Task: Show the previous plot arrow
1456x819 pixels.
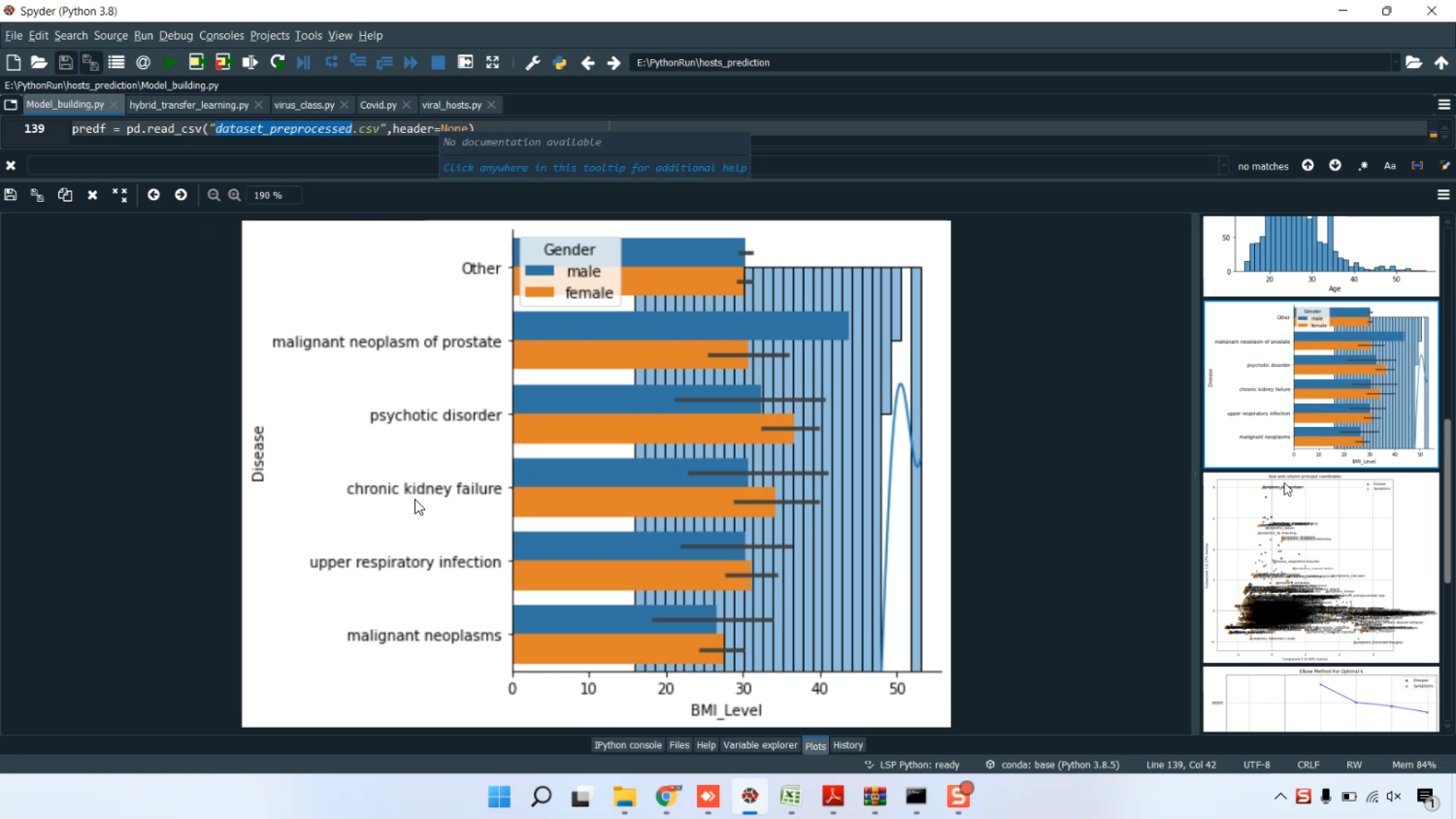Action: coord(153,195)
